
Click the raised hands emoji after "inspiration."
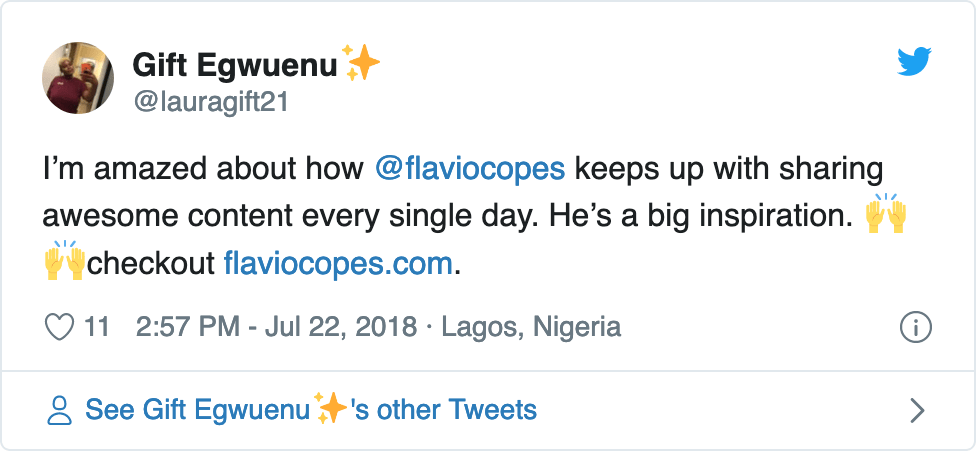[886, 215]
